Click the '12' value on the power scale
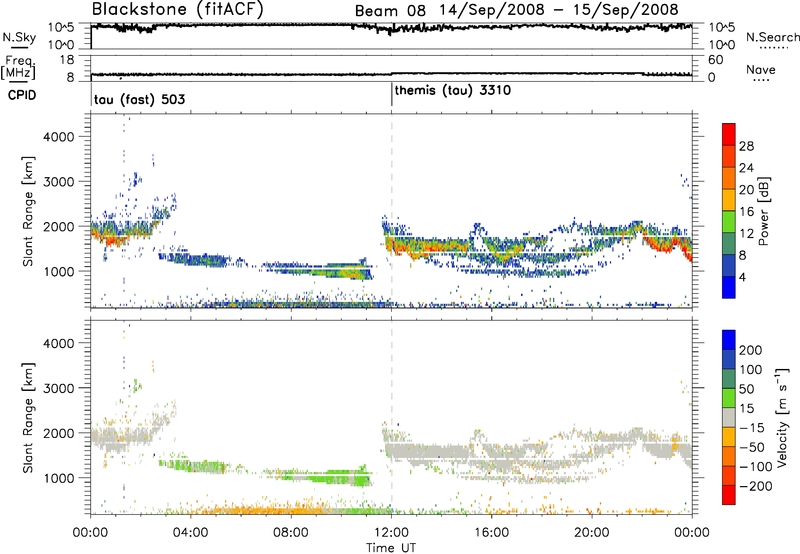This screenshot has width=800, height=554. [746, 234]
